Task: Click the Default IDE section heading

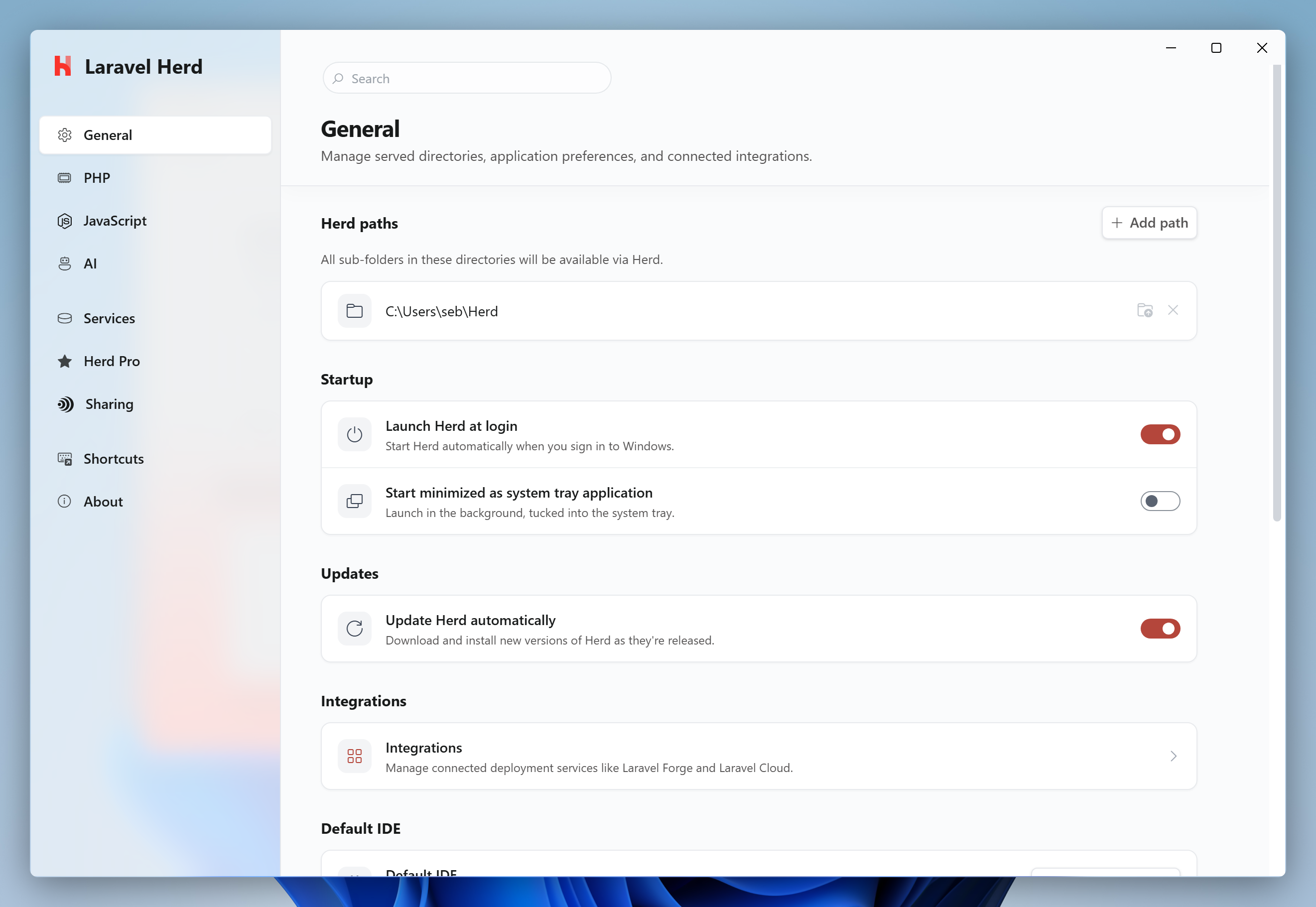Action: click(x=361, y=829)
